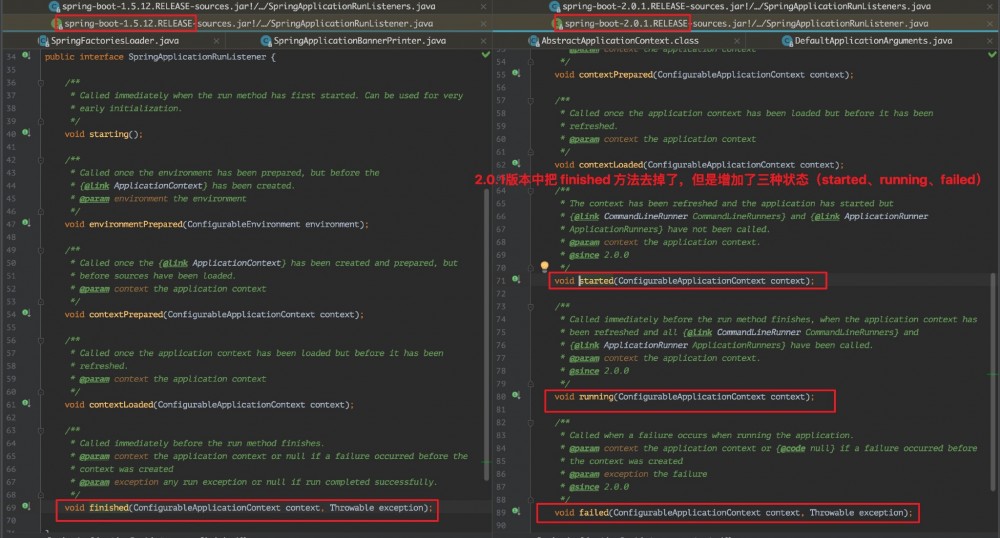The image size is (1000, 538).
Task: Click the gutter icon beside the running method
Action: click(516, 396)
